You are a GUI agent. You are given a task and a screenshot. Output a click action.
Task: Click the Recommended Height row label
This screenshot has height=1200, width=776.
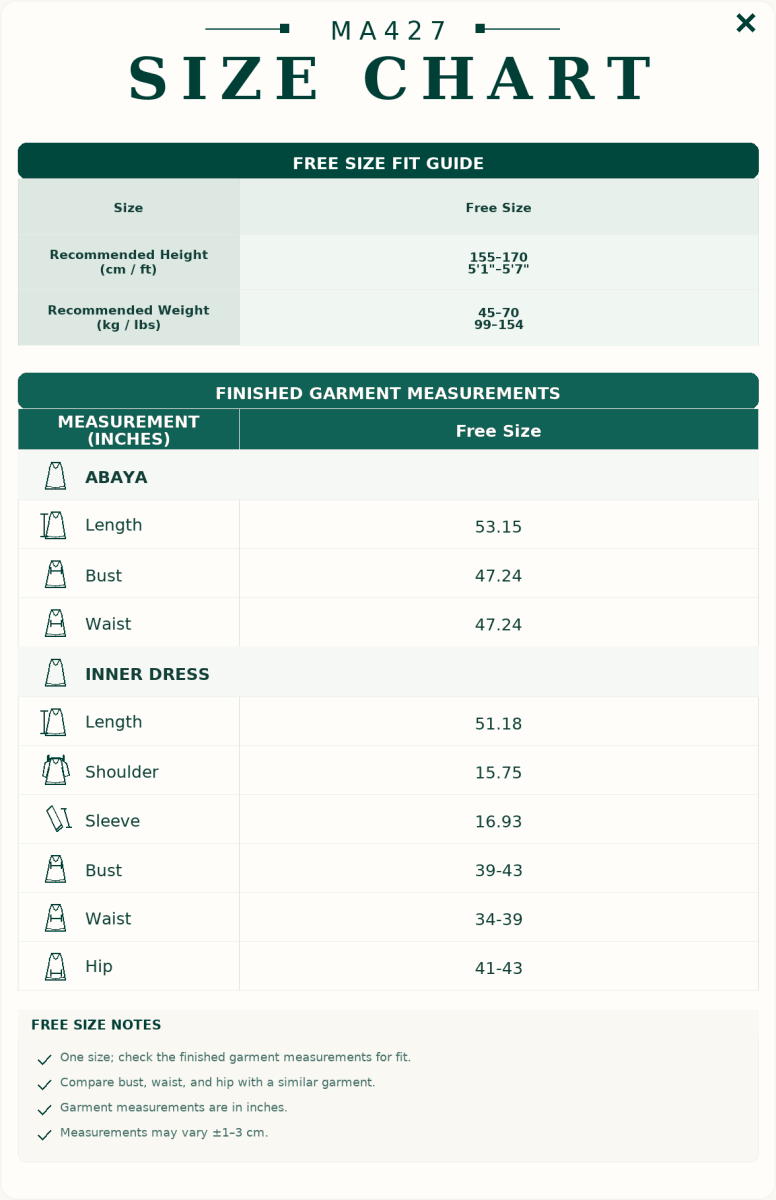(129, 262)
